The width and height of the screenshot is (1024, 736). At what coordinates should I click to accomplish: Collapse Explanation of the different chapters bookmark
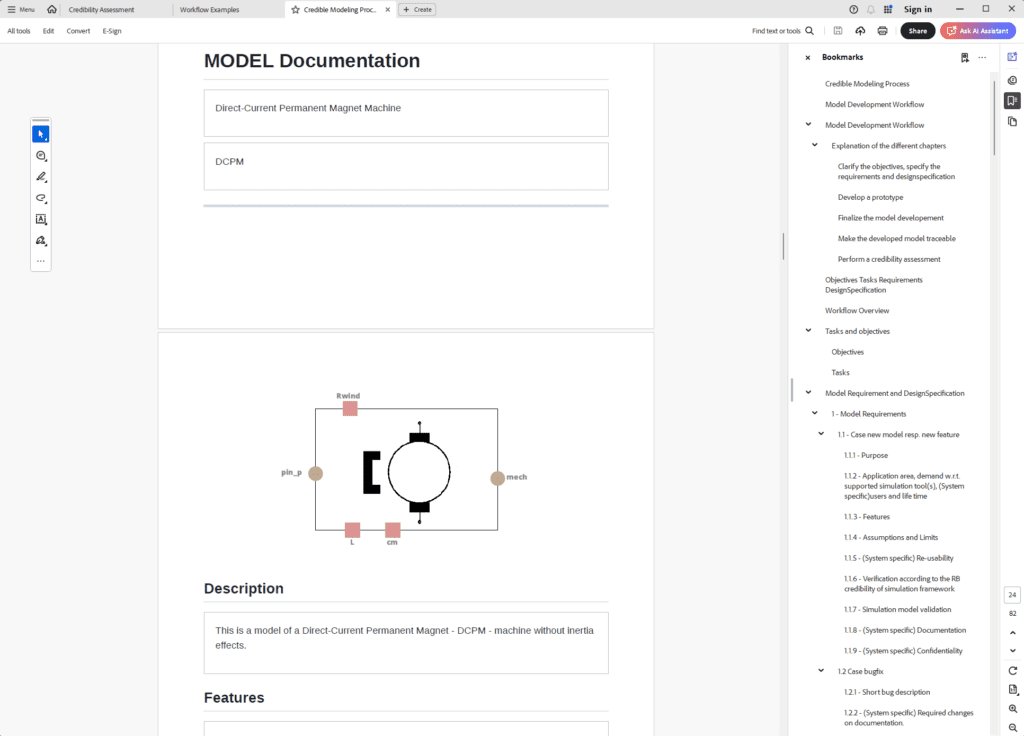coord(815,145)
